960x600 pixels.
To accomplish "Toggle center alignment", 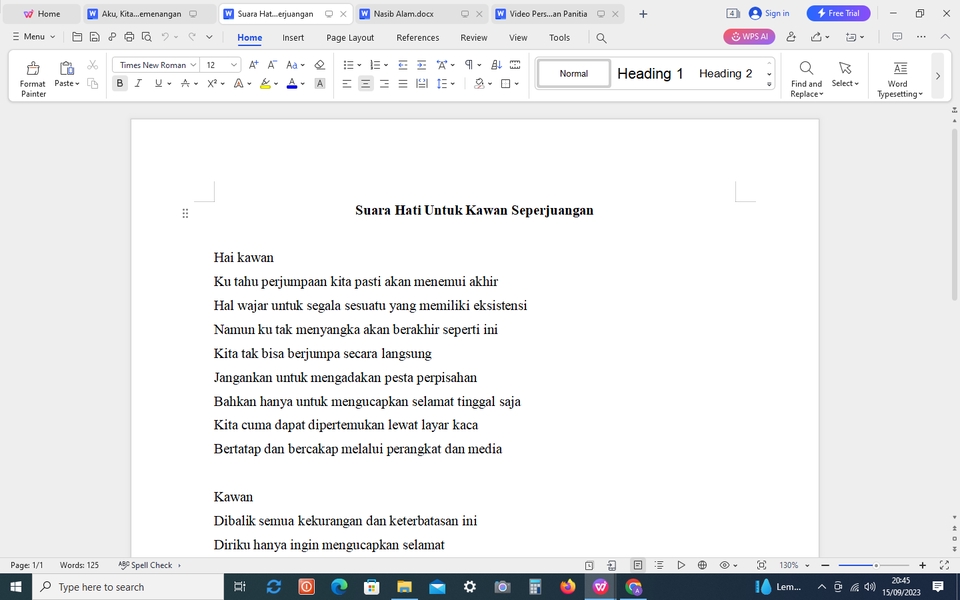I will 366,84.
